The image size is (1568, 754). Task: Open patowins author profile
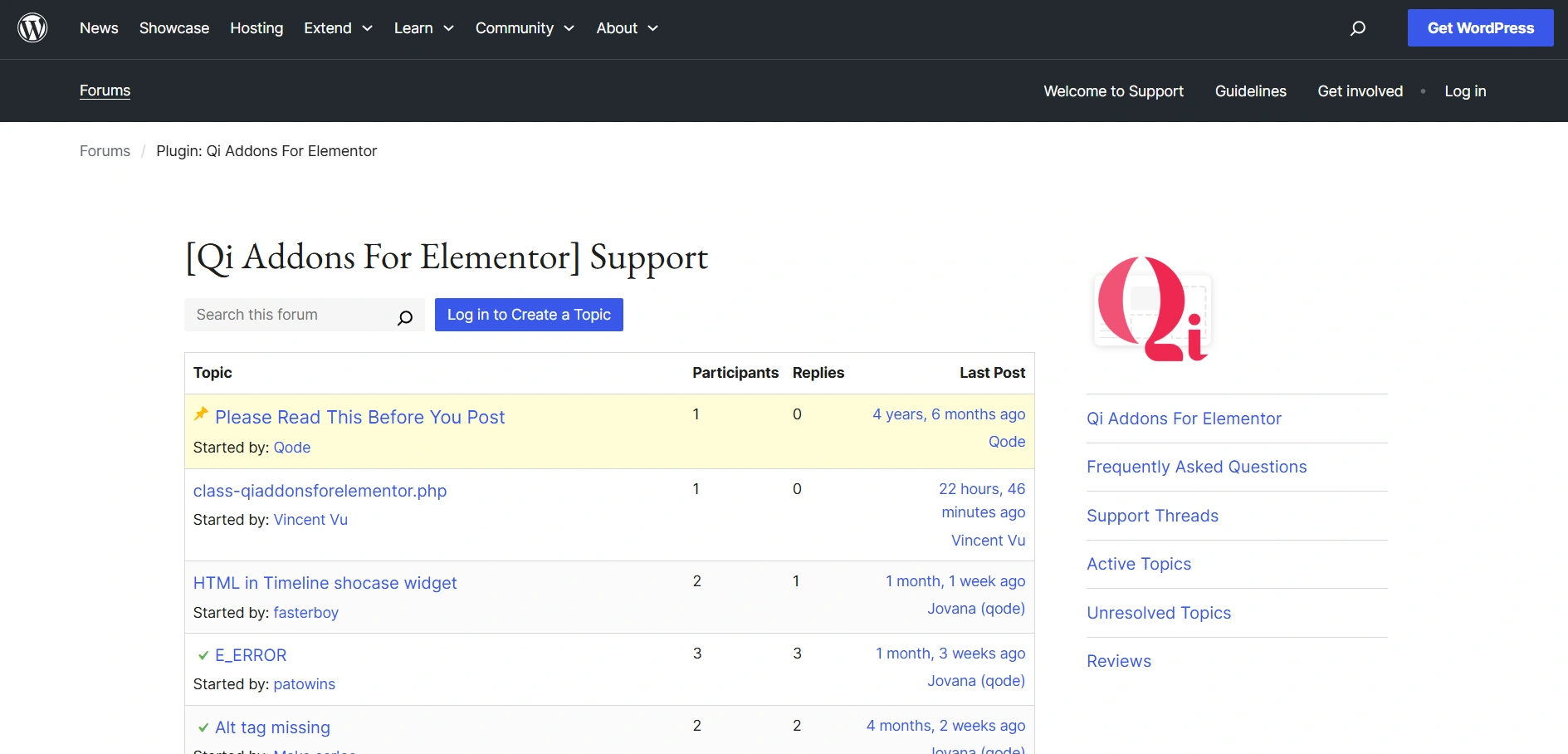(x=305, y=684)
